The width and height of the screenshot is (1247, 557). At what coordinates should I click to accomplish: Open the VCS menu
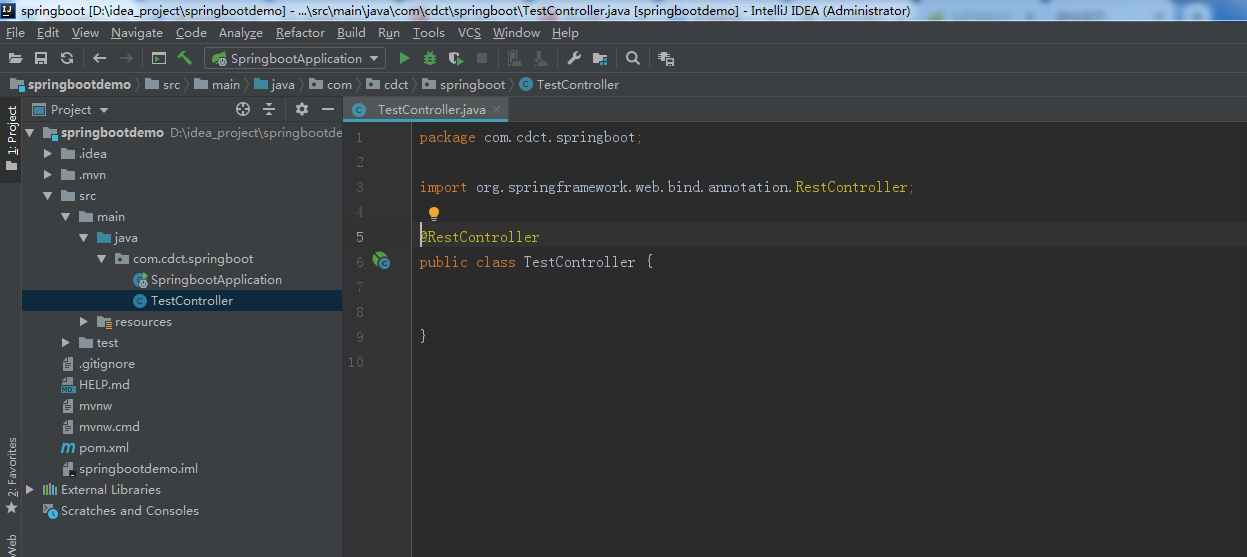tap(469, 33)
